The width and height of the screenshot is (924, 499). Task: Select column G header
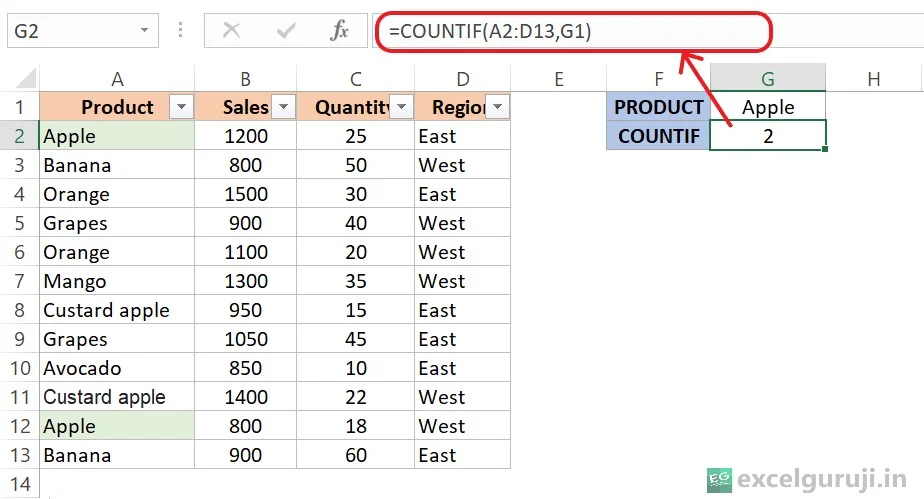768,78
